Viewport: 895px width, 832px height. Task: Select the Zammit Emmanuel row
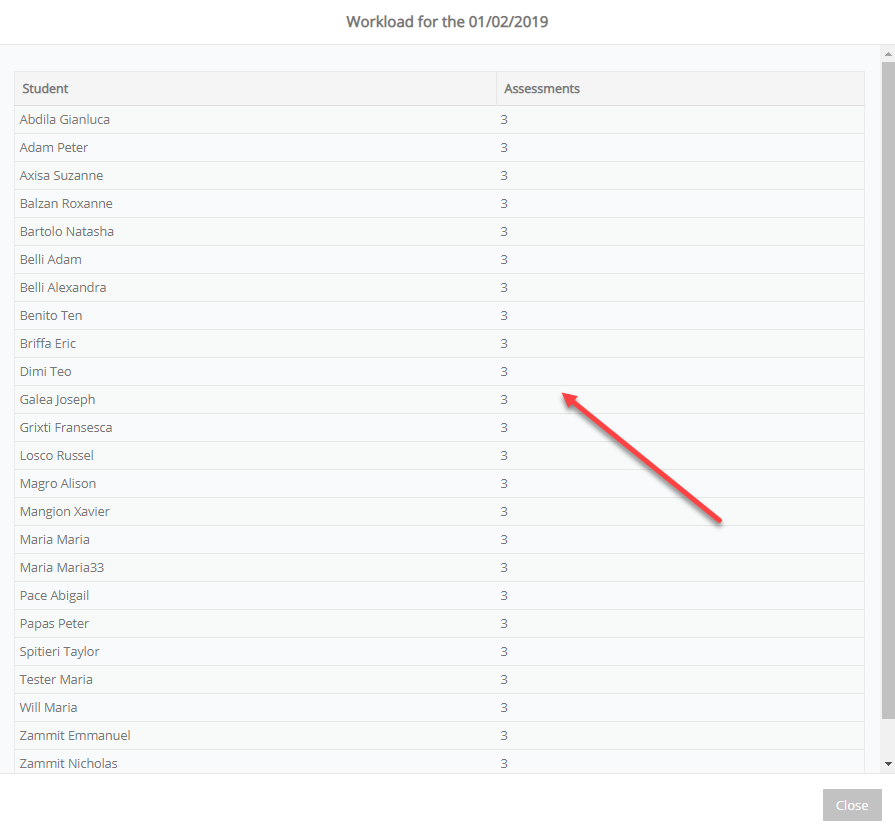tap(439, 735)
